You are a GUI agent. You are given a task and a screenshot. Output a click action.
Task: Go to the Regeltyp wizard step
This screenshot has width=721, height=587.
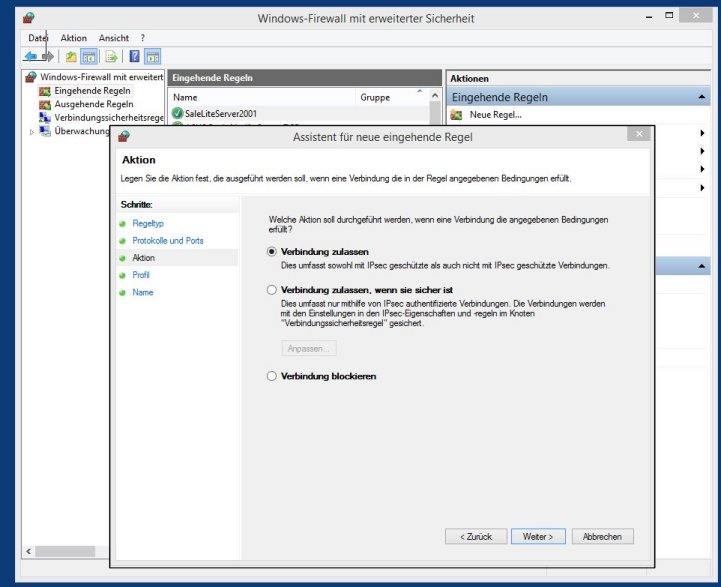point(148,223)
